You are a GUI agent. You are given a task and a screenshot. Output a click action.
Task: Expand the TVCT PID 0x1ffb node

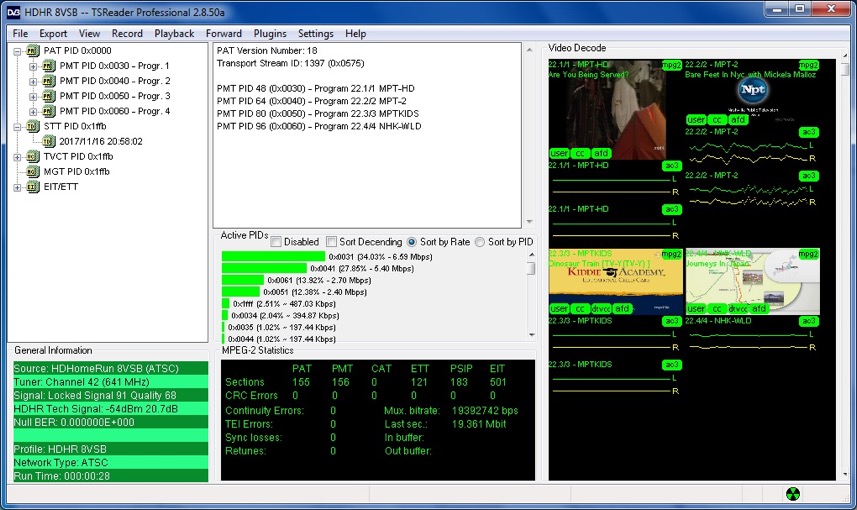click(17, 157)
